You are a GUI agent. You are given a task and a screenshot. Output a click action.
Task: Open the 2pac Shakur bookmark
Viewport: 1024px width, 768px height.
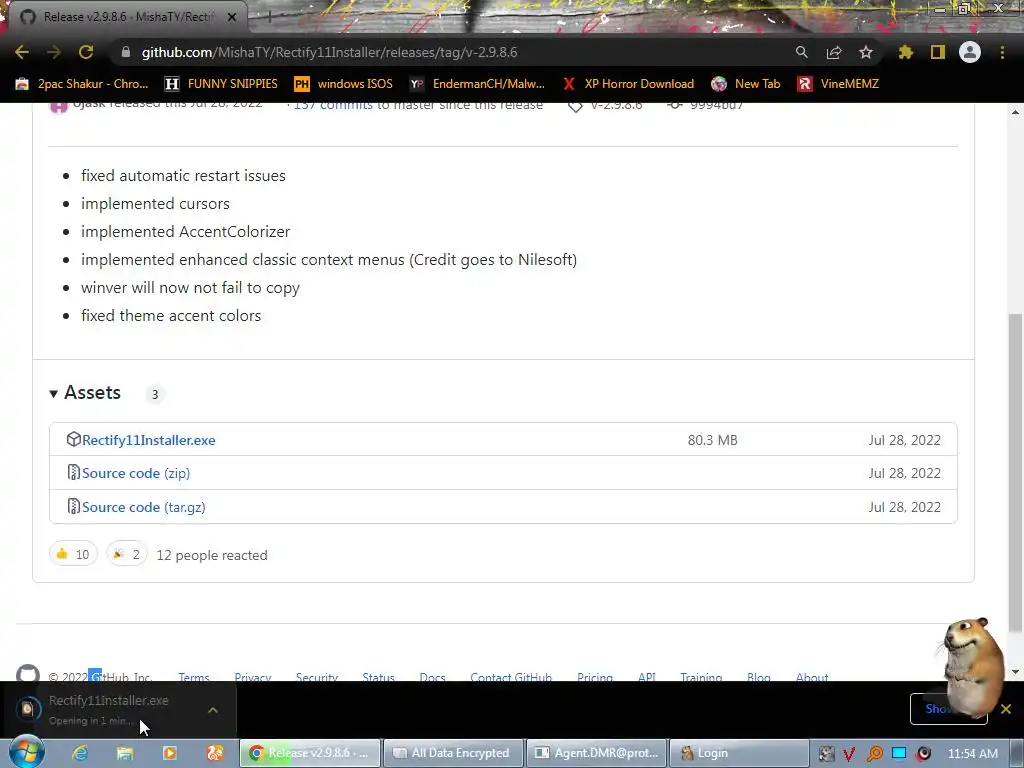[82, 84]
